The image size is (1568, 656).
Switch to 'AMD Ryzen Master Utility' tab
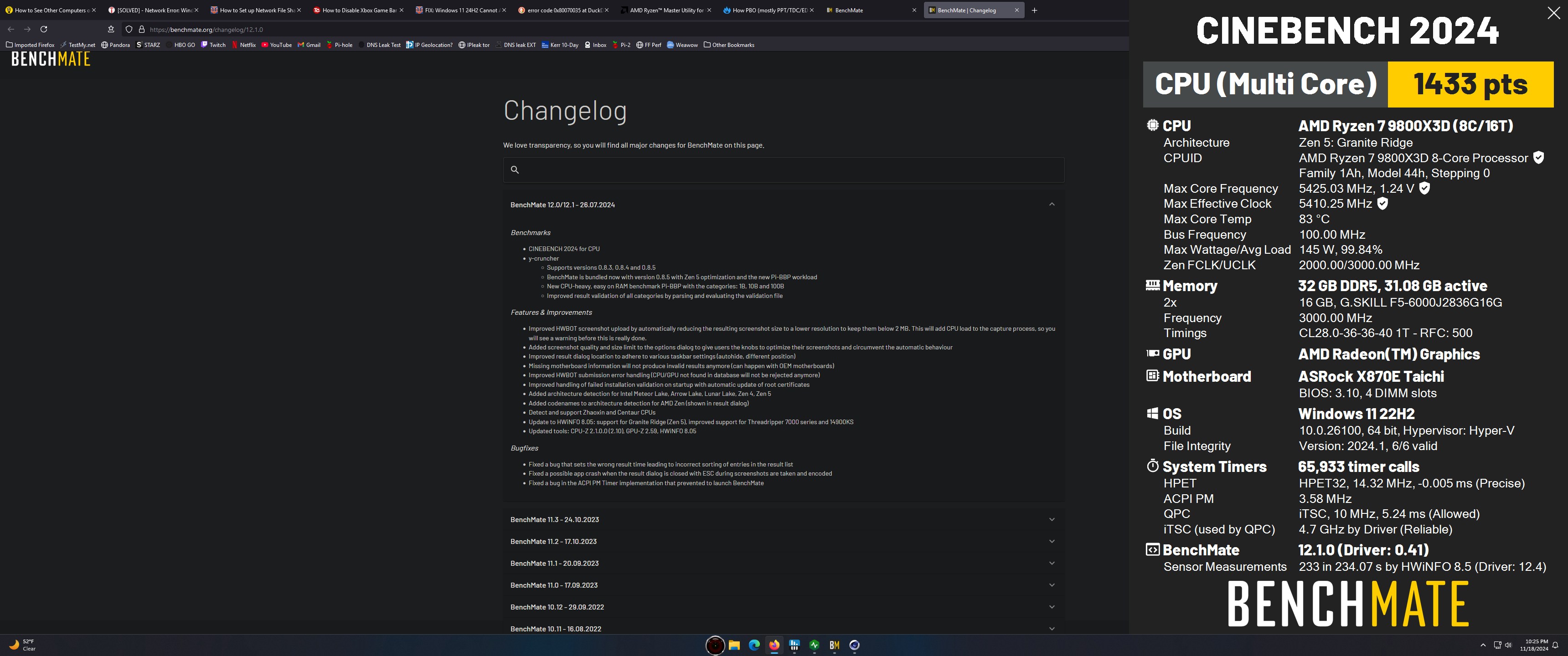665,10
